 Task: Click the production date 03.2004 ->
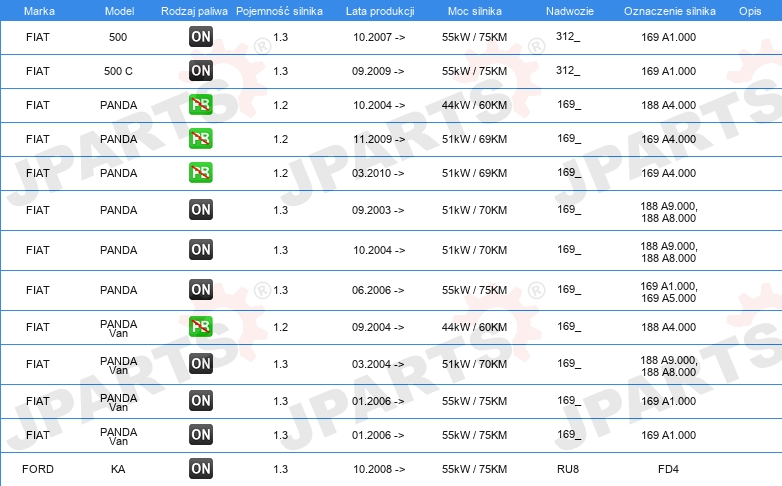click(378, 364)
